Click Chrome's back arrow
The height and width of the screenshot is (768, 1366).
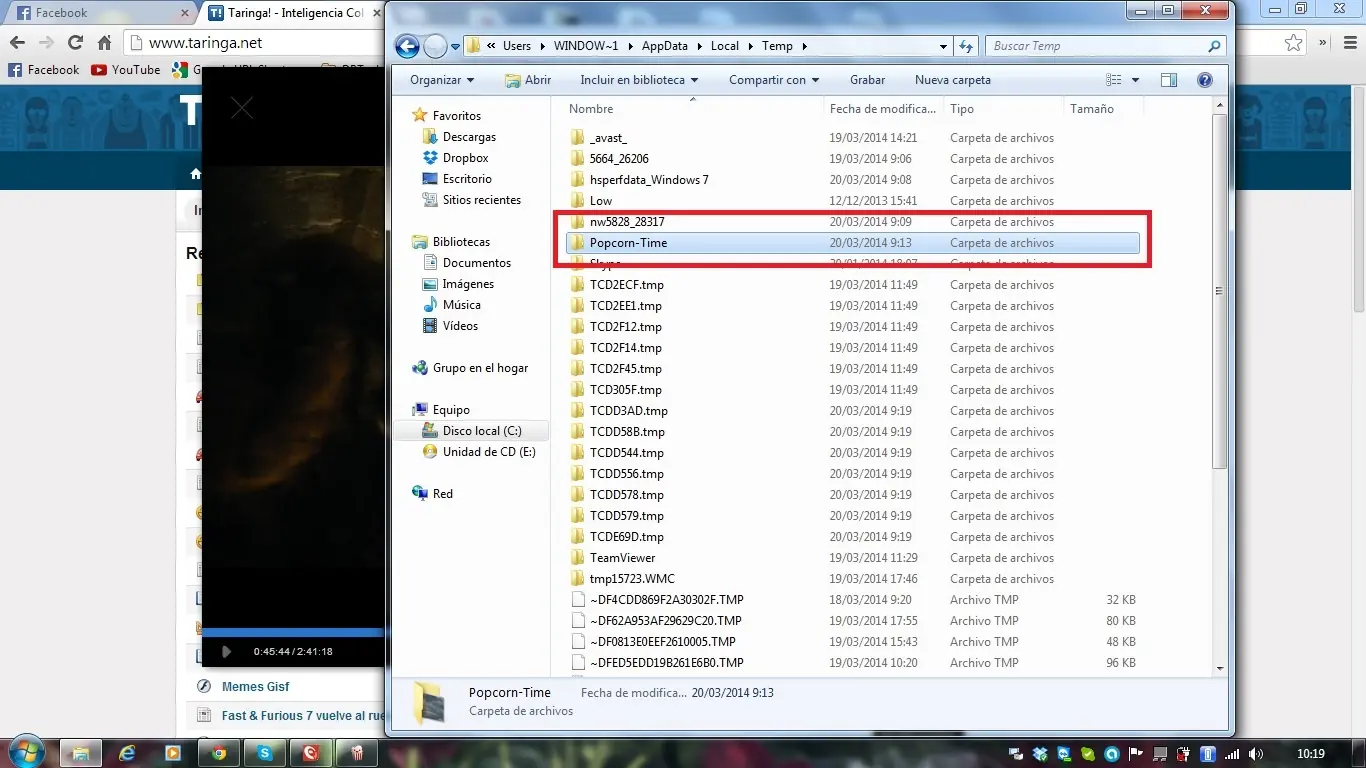coord(16,43)
